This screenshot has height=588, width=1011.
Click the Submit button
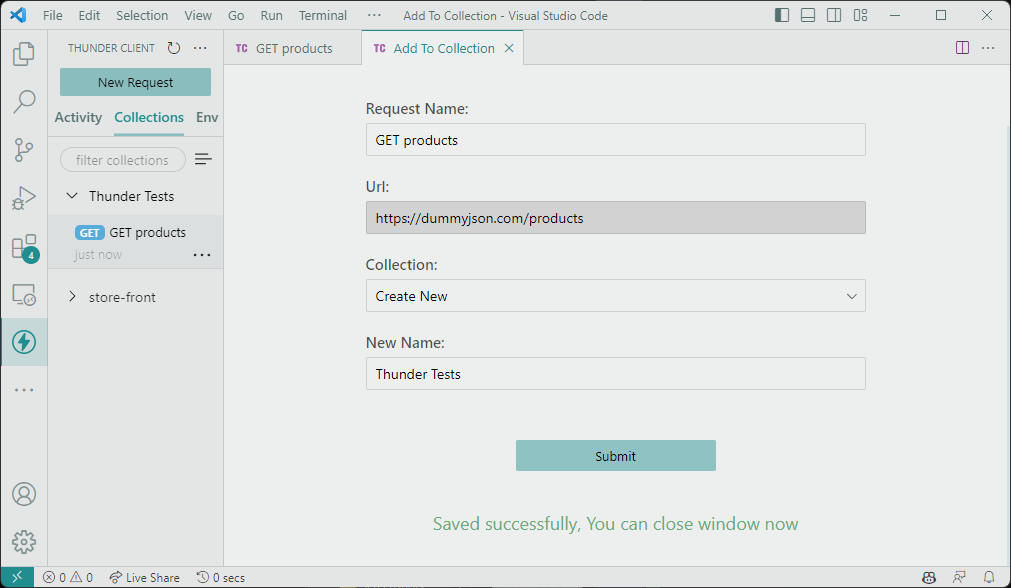[615, 456]
